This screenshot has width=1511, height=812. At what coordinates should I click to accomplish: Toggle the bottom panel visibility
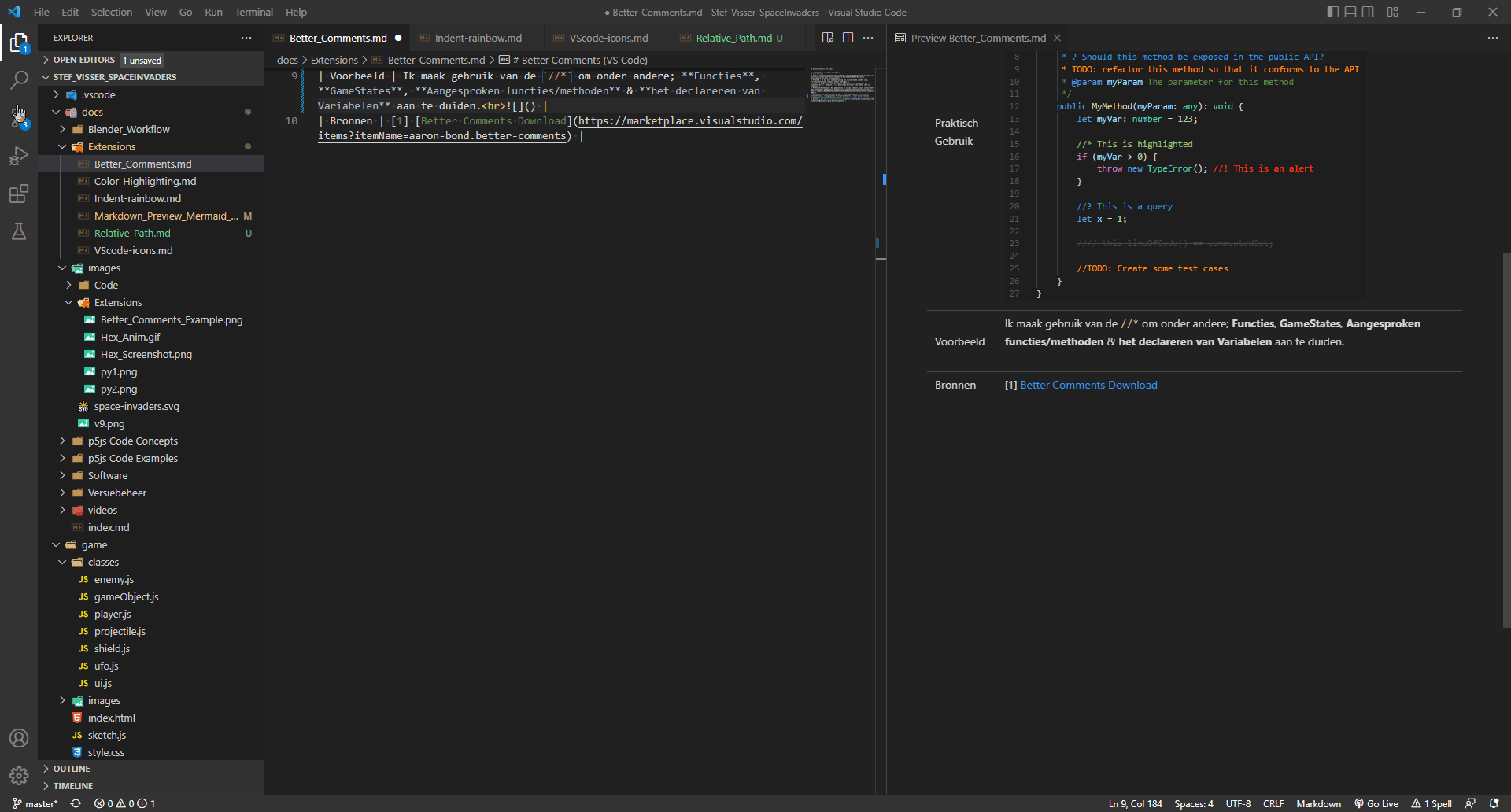point(1350,12)
